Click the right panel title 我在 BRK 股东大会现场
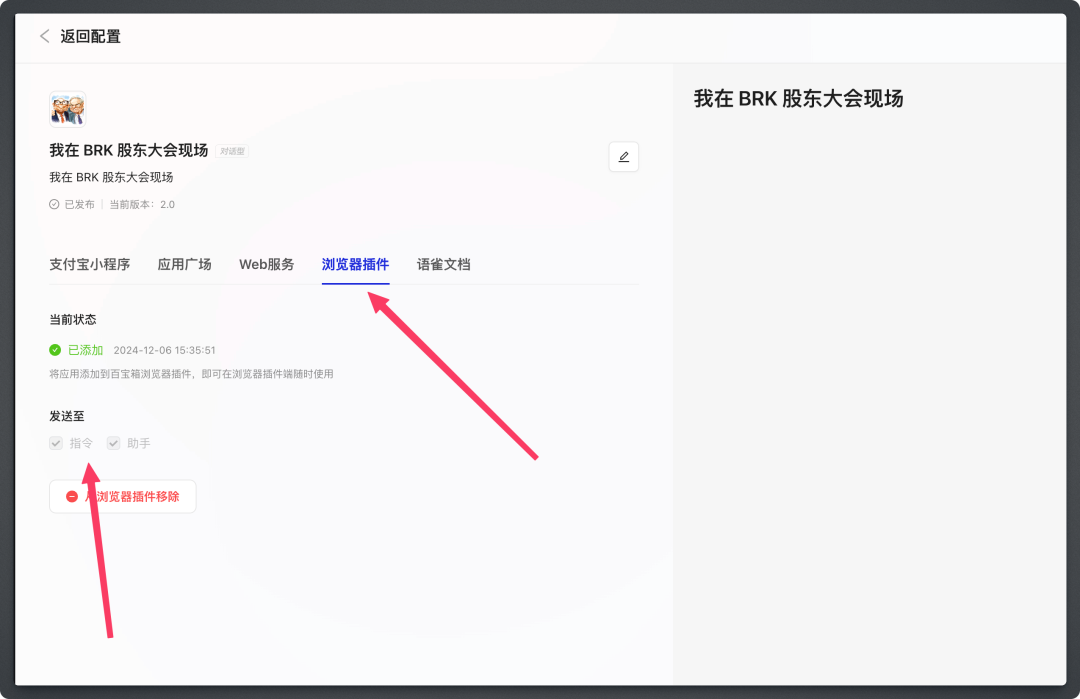Viewport: 1080px width, 699px height. tap(798, 99)
